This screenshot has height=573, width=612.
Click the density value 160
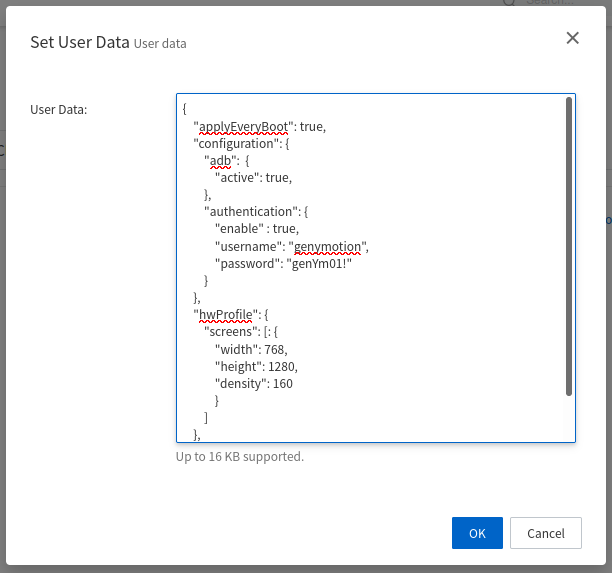[x=282, y=383]
